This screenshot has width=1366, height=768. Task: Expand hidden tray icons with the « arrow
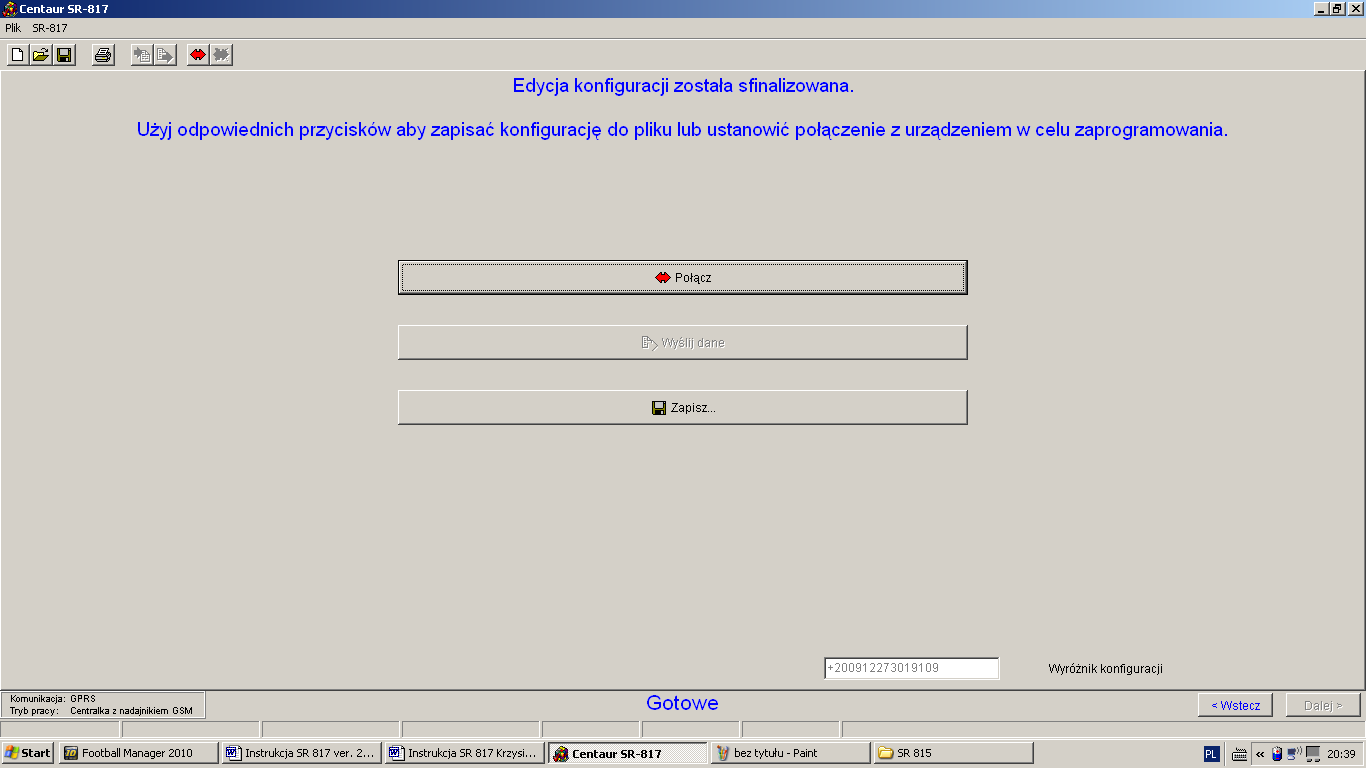(x=1260, y=754)
